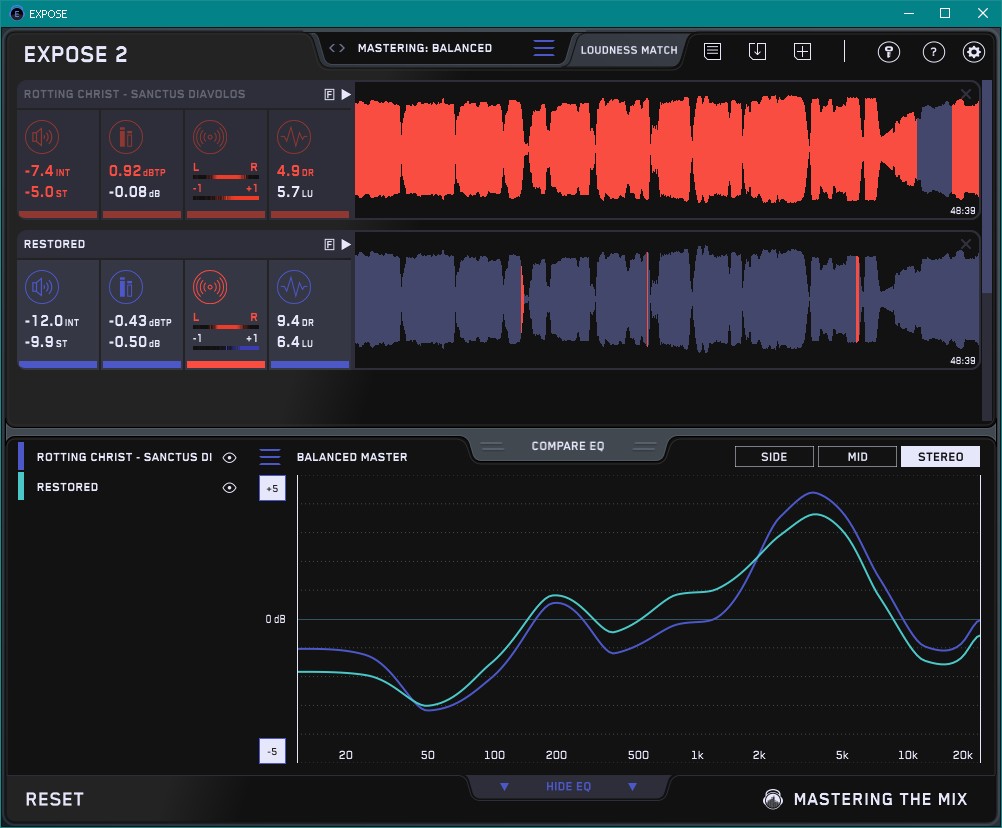Image resolution: width=1002 pixels, height=828 pixels.
Task: Collapse the panel with Hide EQ
Action: (x=568, y=787)
